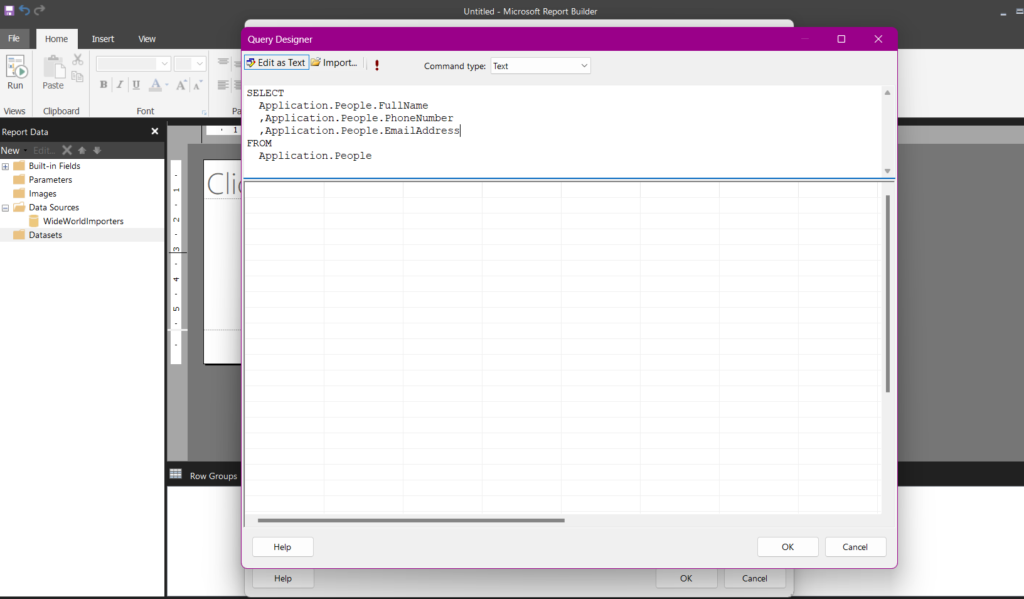Select Built-in Fields in the tree
Image resolution: width=1024 pixels, height=599 pixels.
(54, 166)
